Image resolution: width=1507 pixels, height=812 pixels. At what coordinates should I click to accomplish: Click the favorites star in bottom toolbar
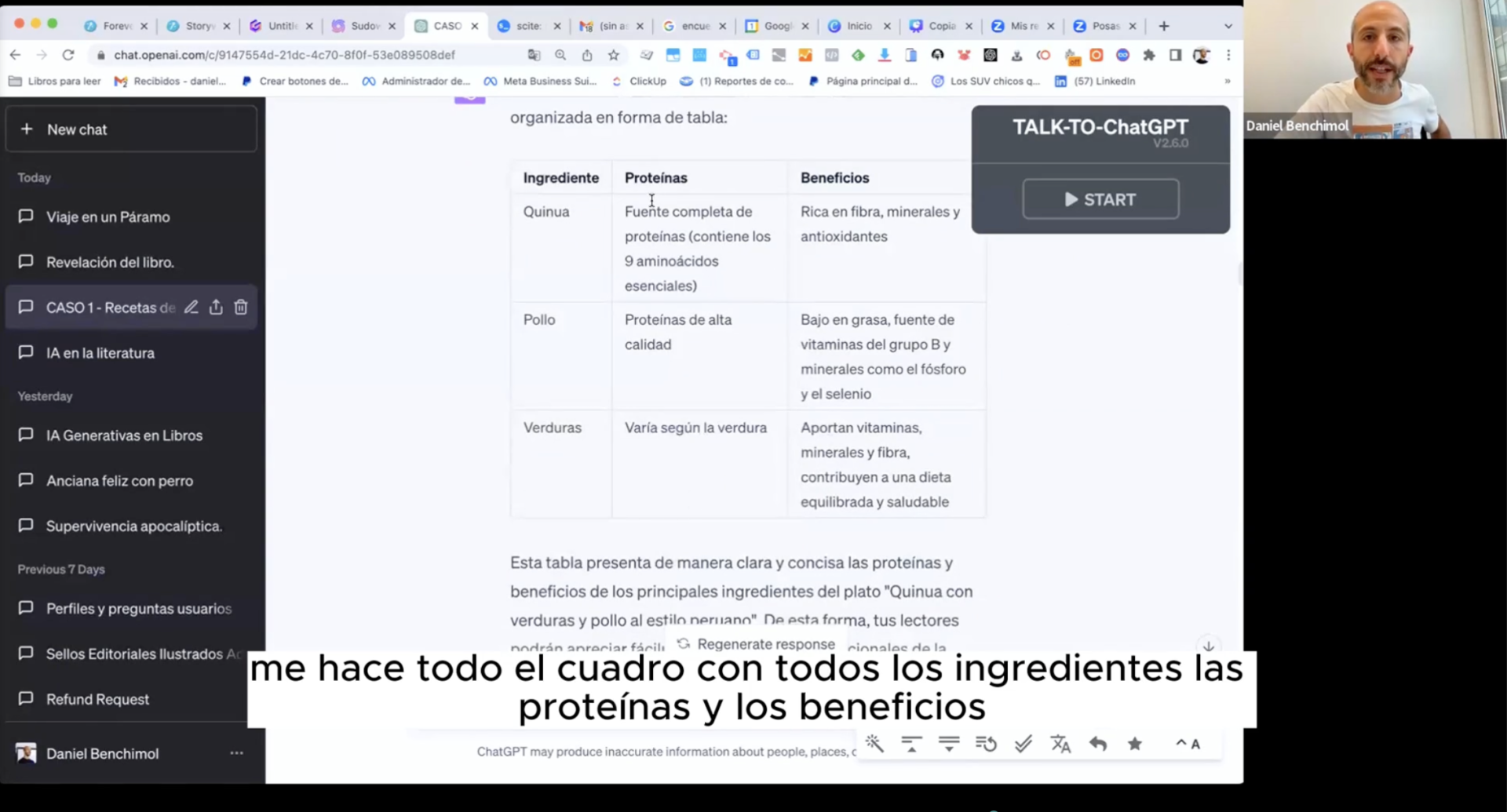[x=1135, y=744]
